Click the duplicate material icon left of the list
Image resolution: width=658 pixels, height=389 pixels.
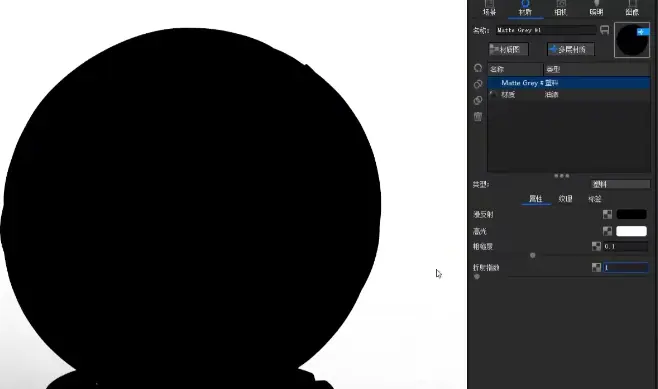pyautogui.click(x=478, y=100)
